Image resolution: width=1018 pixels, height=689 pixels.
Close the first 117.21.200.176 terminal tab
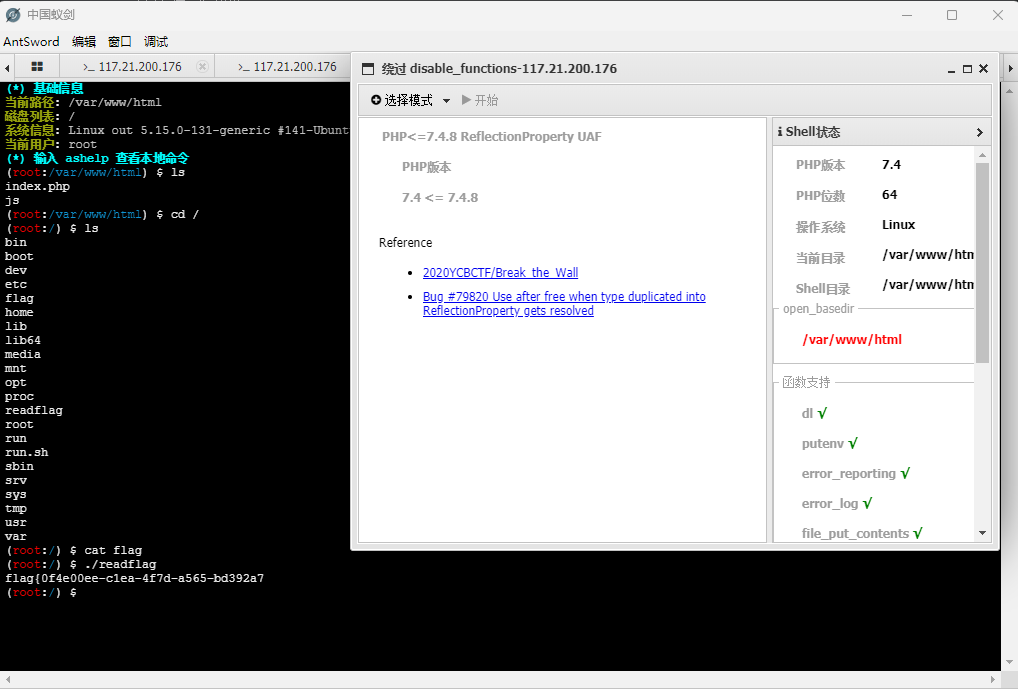coord(202,67)
